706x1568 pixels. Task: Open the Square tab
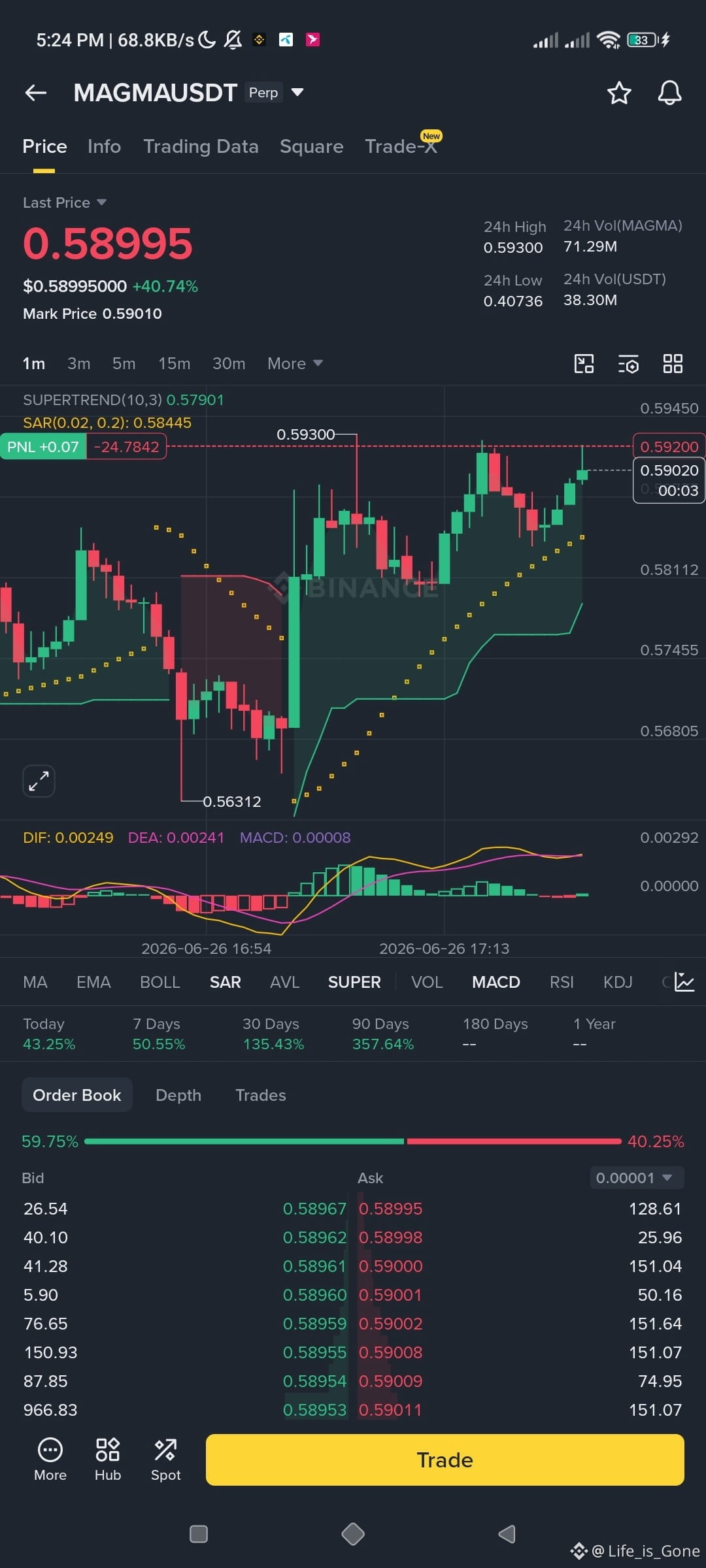[x=311, y=146]
